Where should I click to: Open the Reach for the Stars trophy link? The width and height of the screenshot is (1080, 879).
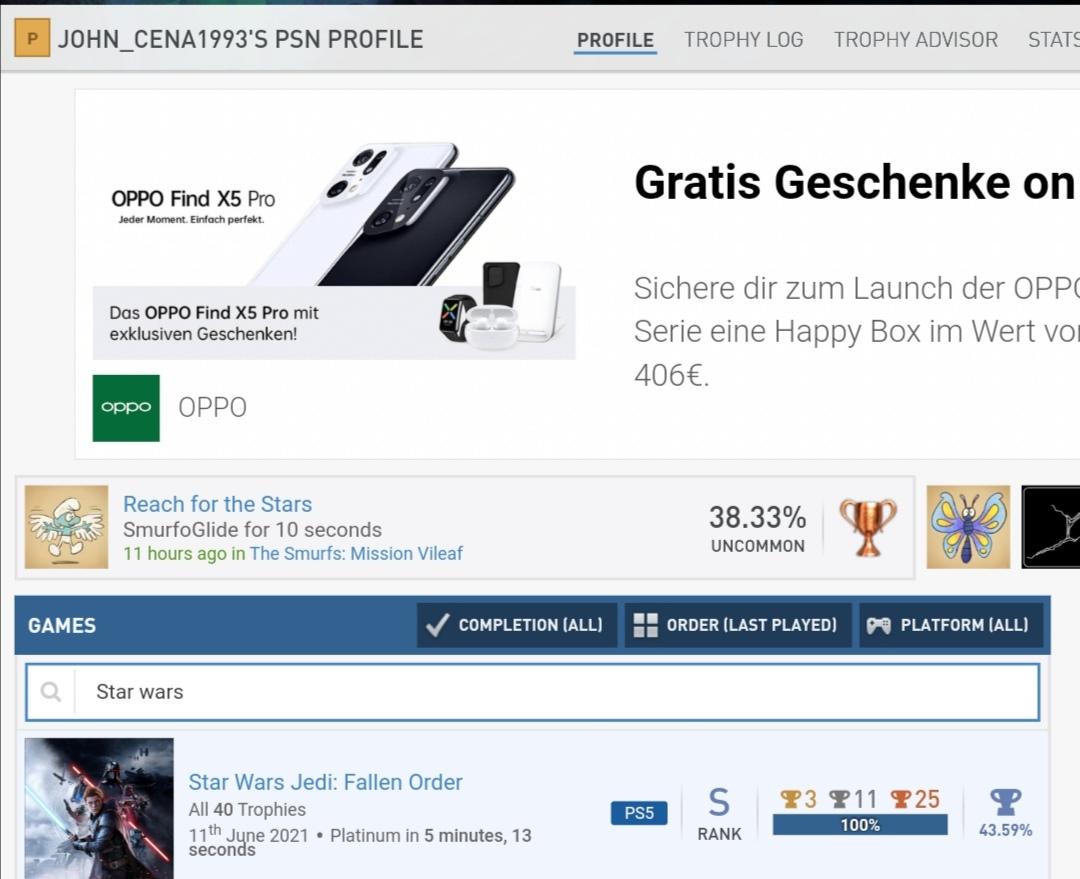coord(218,504)
